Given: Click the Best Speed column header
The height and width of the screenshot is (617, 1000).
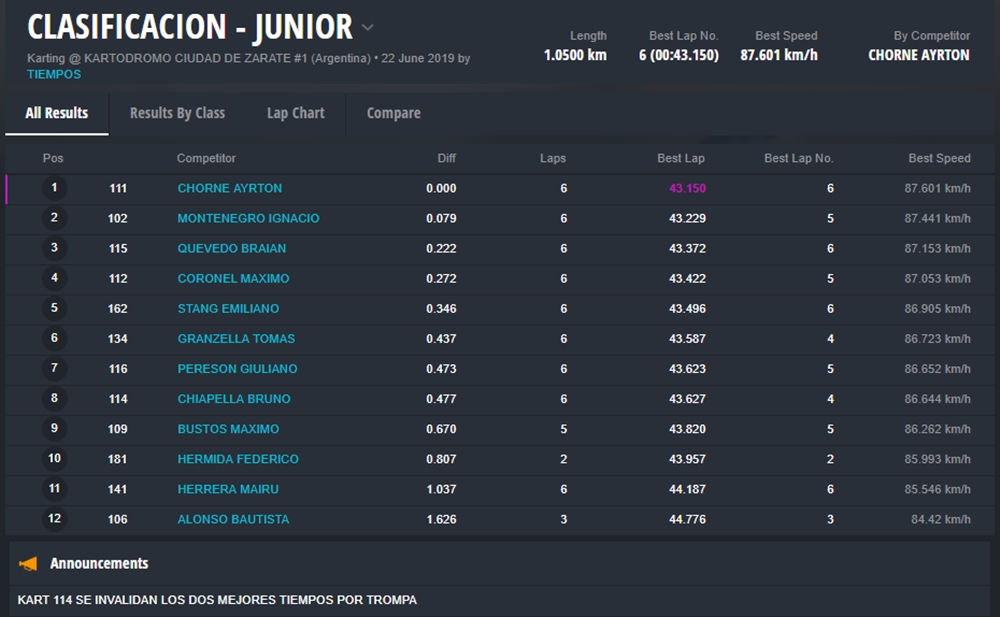Looking at the screenshot, I should tap(939, 158).
